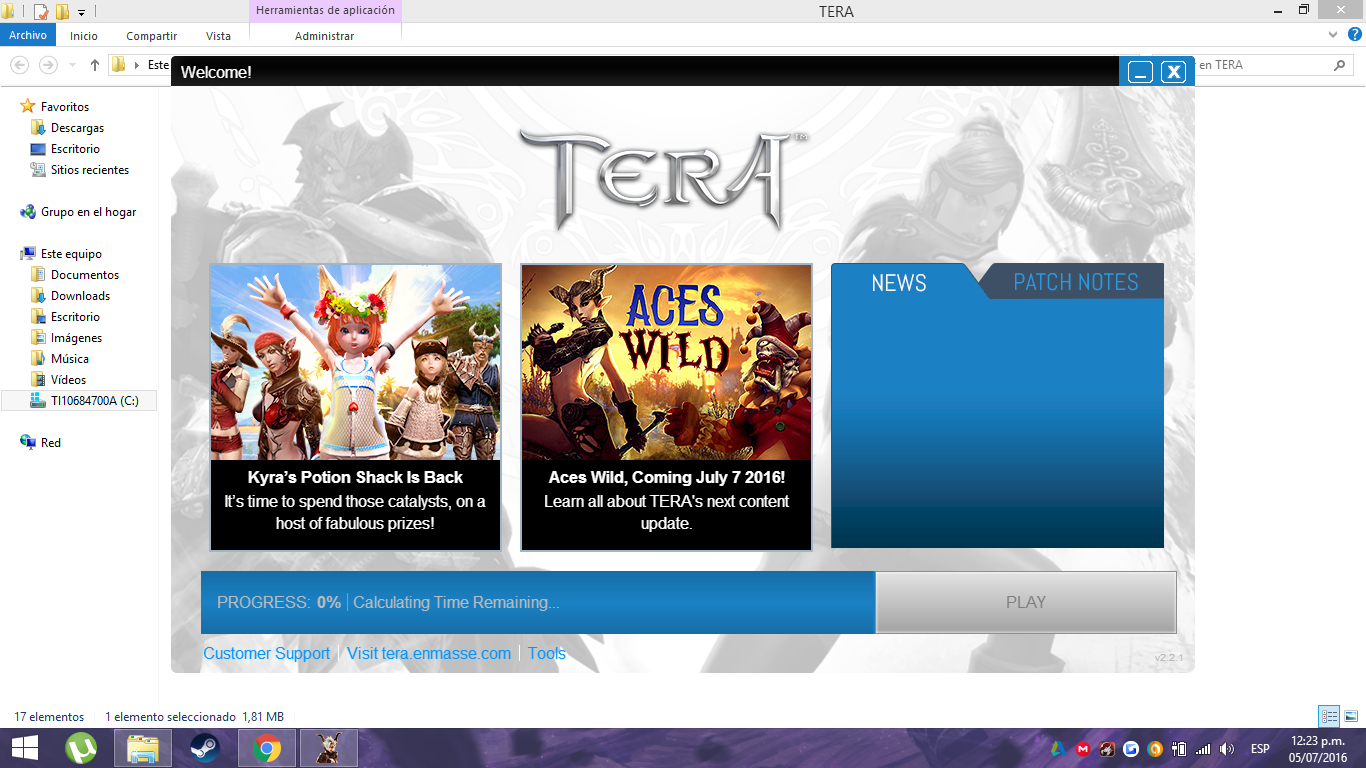
Task: Open the volume speaker tray icon
Action: (1227, 748)
